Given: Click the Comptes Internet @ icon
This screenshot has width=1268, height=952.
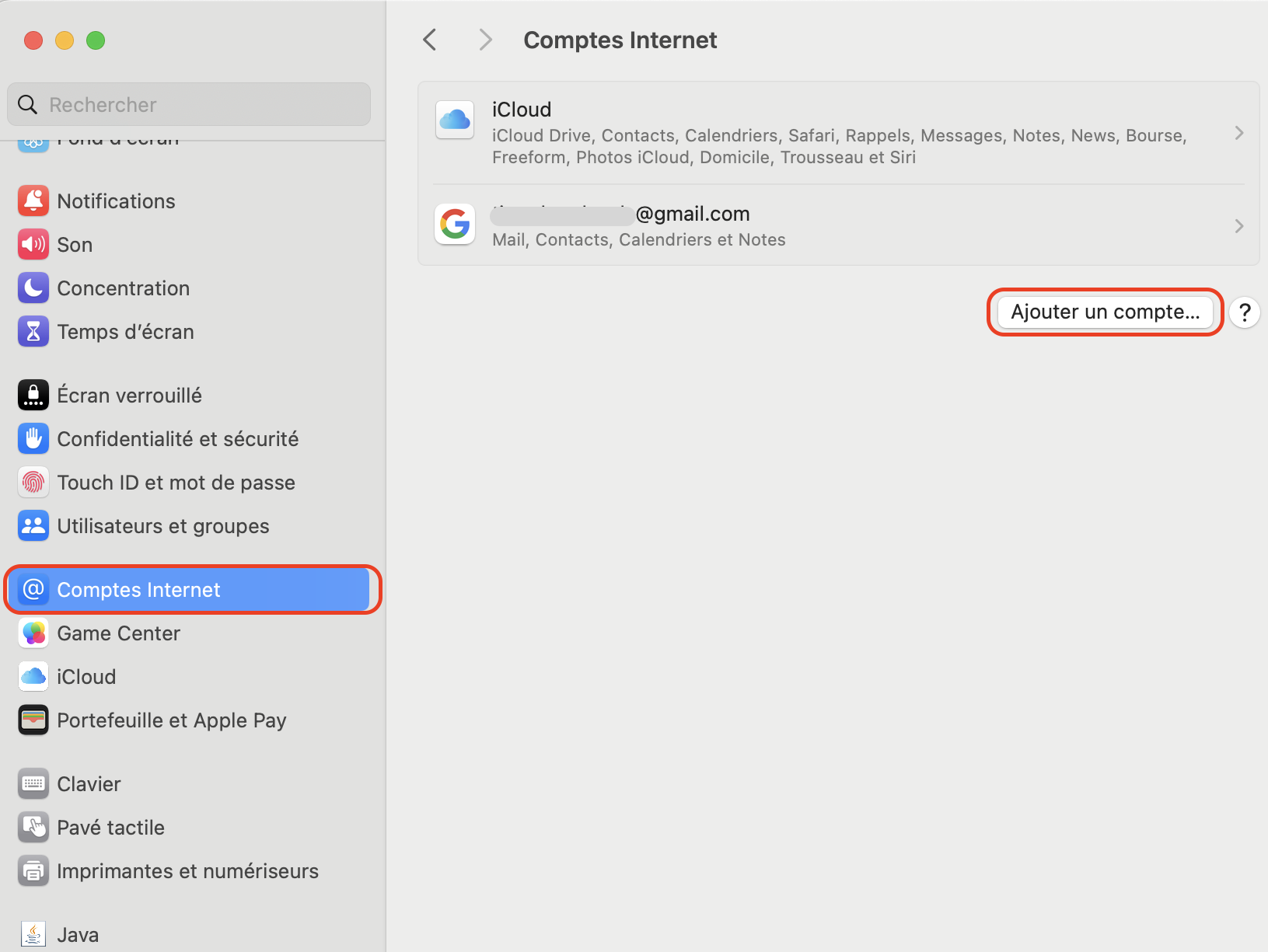Looking at the screenshot, I should click(33, 590).
